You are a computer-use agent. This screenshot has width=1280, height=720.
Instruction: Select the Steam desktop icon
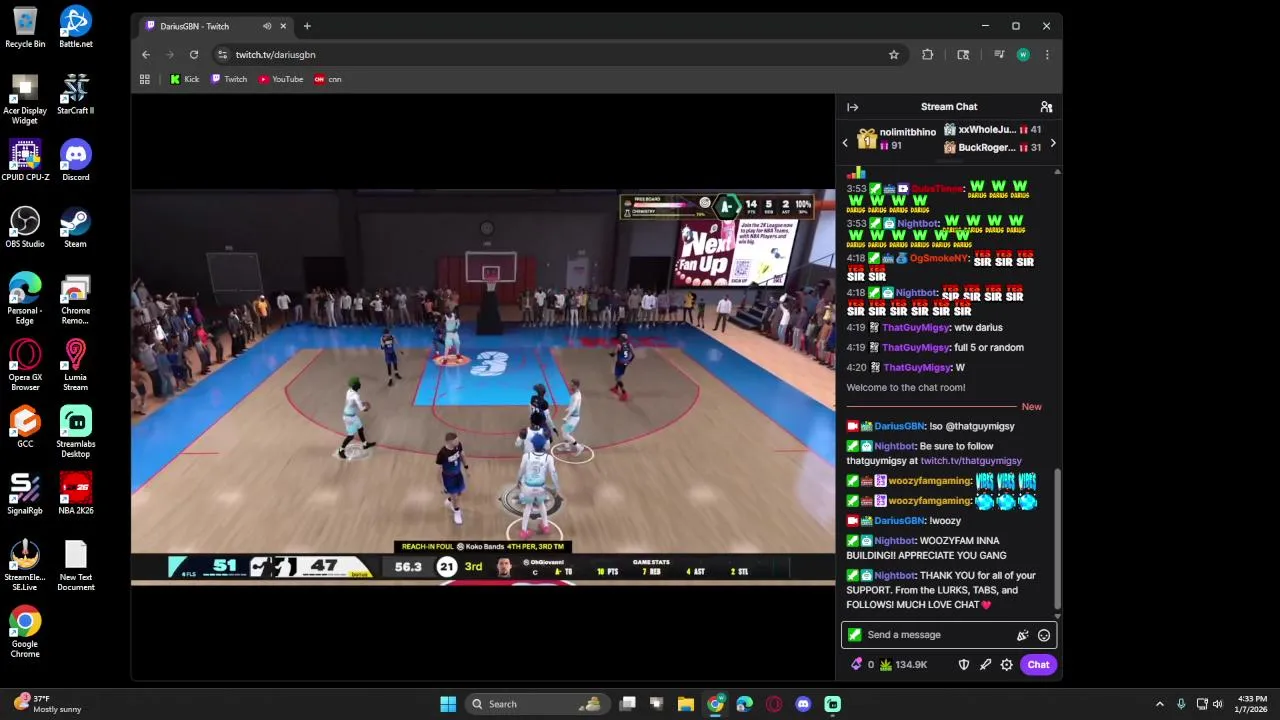(75, 227)
